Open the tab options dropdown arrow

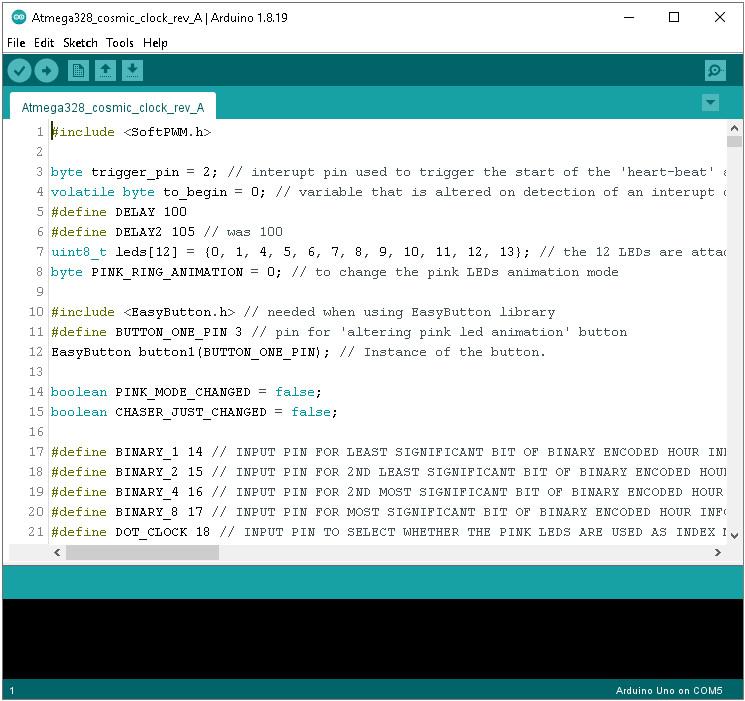[x=710, y=102]
